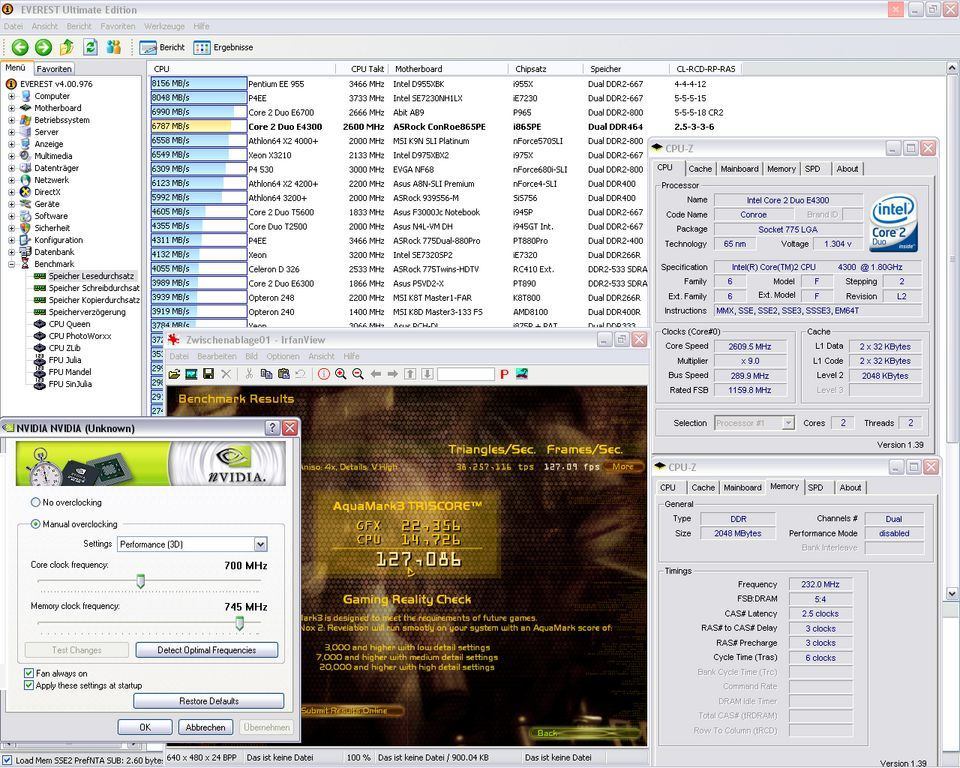The height and width of the screenshot is (768, 960).
Task: Click the Abbrechen button
Action: click(x=205, y=727)
